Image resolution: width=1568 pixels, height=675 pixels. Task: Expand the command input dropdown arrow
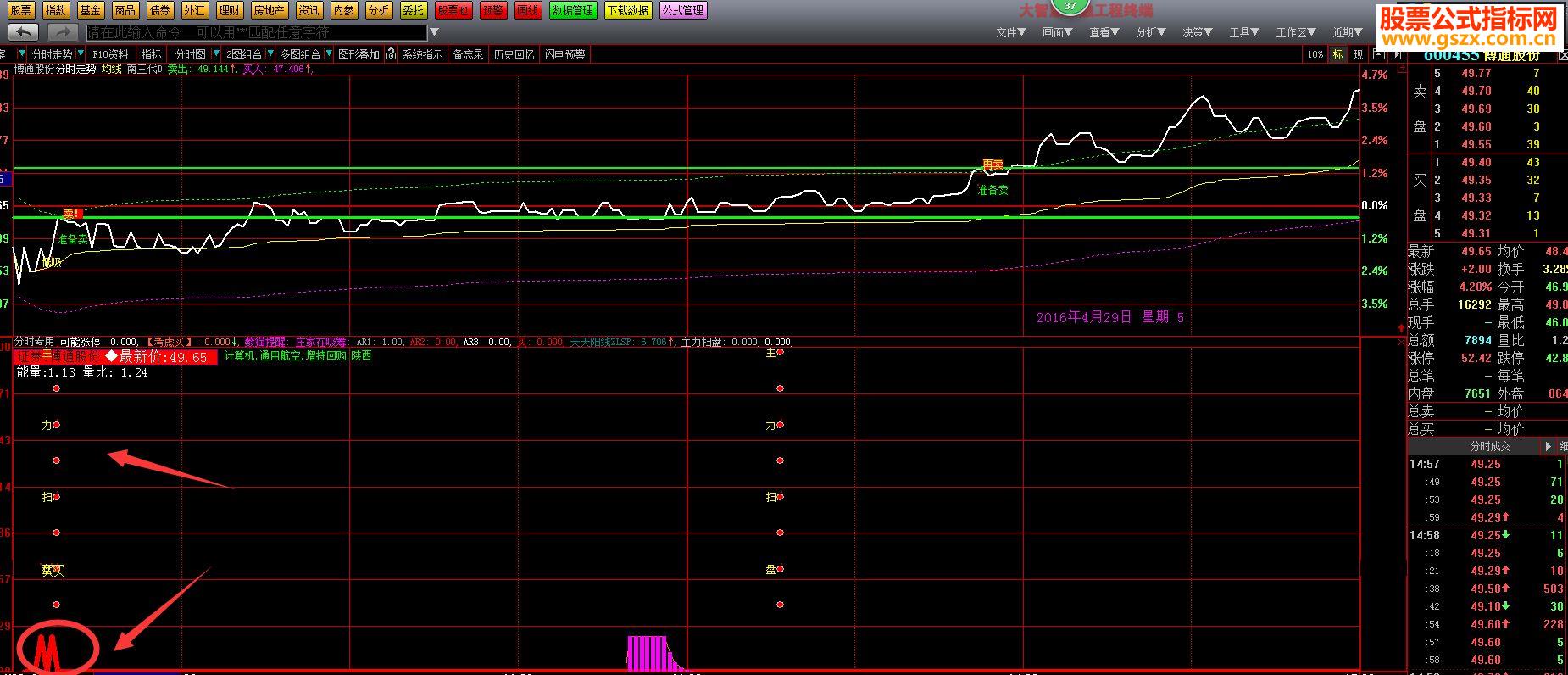435,33
